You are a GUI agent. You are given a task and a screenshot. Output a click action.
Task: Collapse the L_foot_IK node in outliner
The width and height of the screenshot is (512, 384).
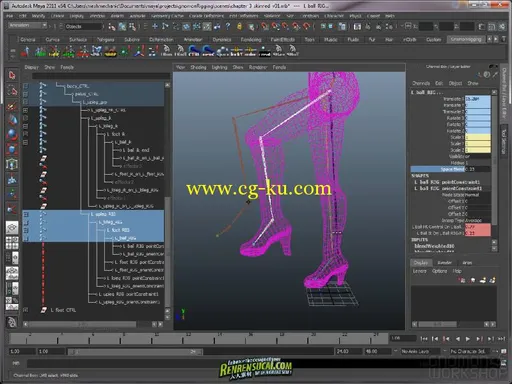pos(26,134)
